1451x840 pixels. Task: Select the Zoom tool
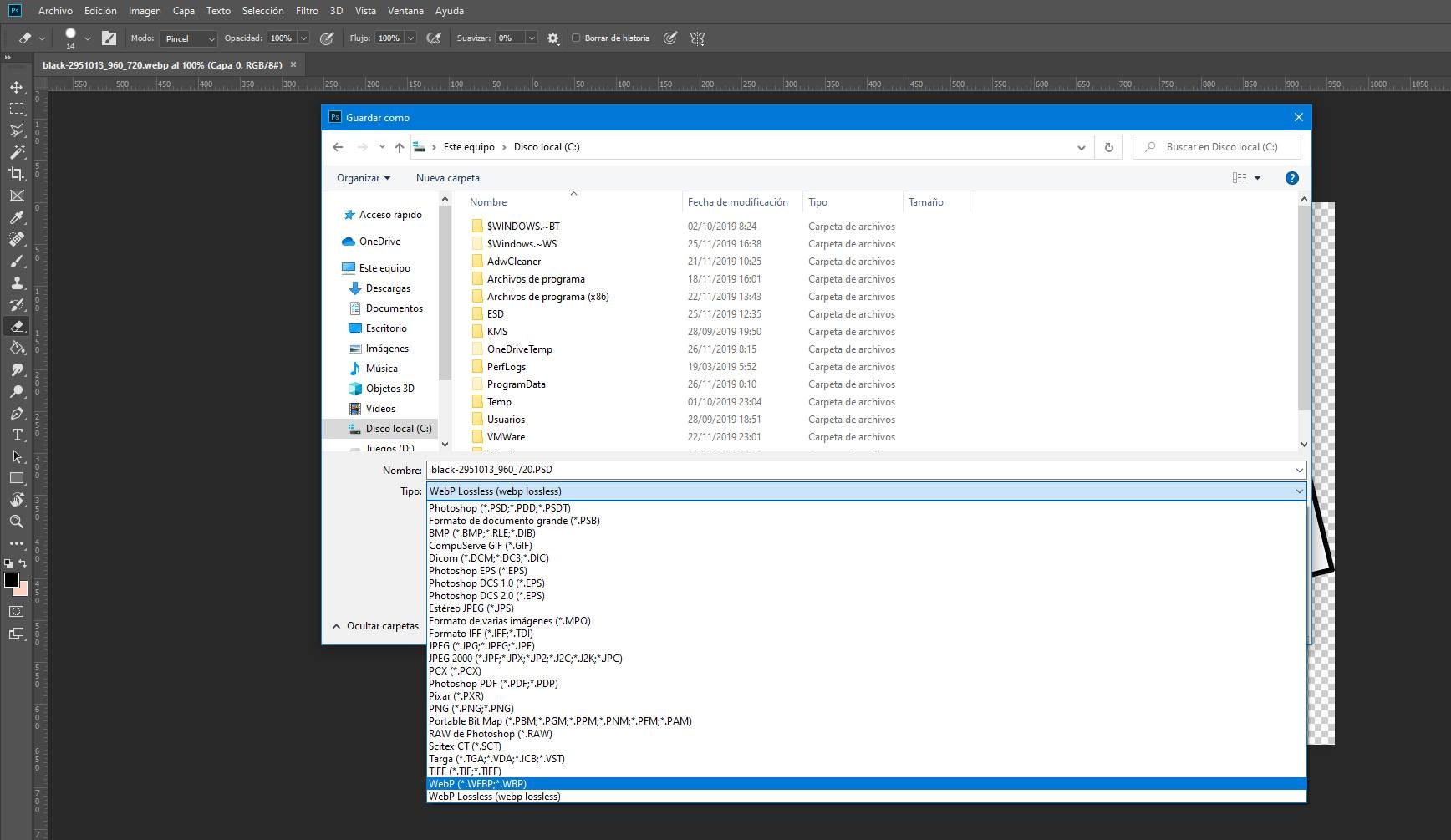[17, 522]
